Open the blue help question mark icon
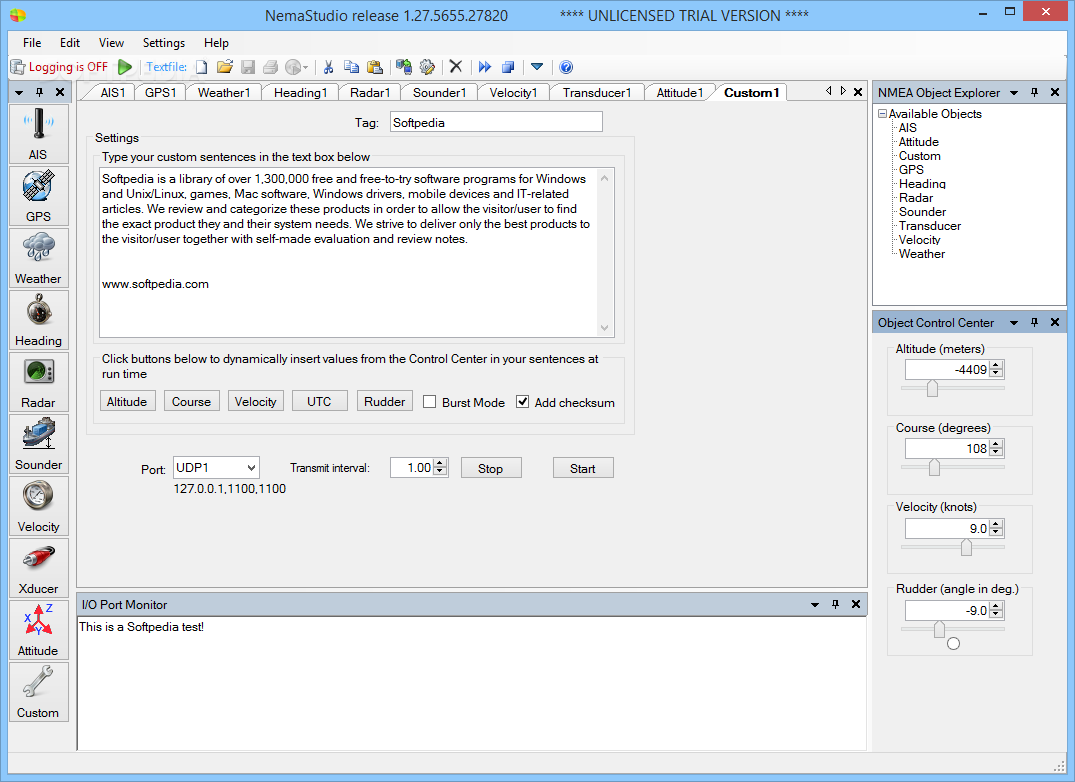 566,67
